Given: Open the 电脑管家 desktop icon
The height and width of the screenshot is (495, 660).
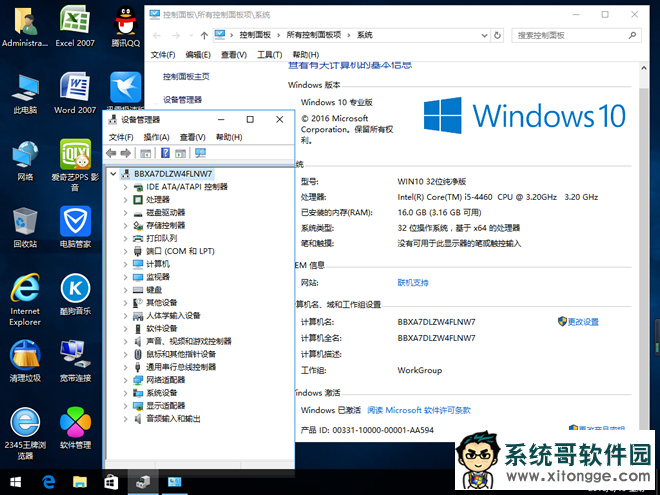Looking at the screenshot, I should (75, 227).
